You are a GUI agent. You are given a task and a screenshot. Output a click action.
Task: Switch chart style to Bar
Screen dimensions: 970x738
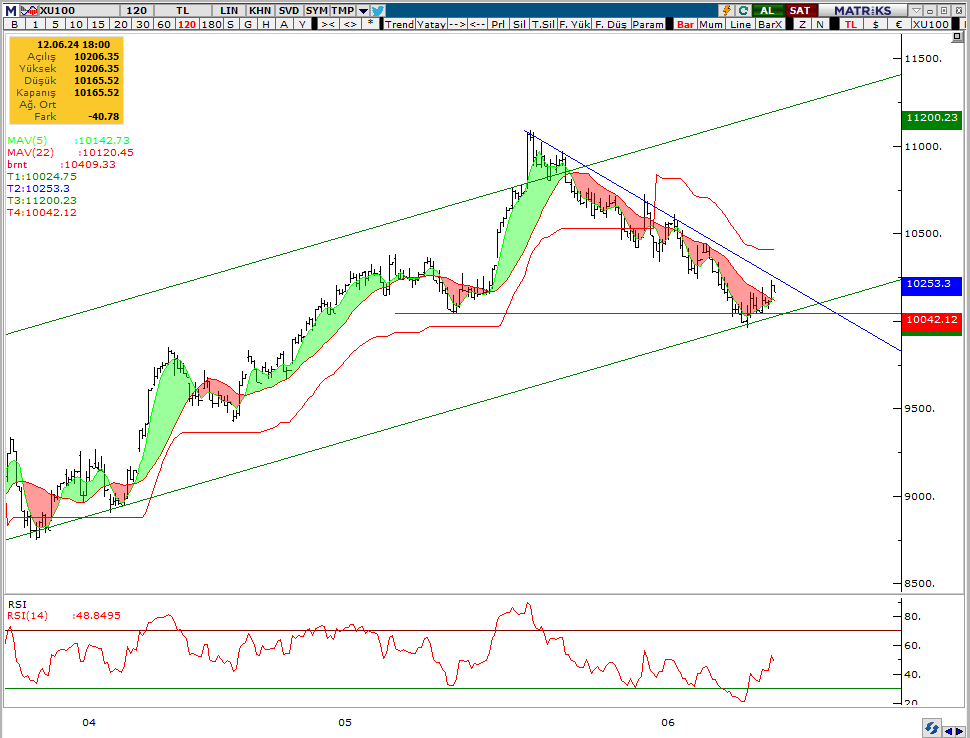[x=685, y=24]
